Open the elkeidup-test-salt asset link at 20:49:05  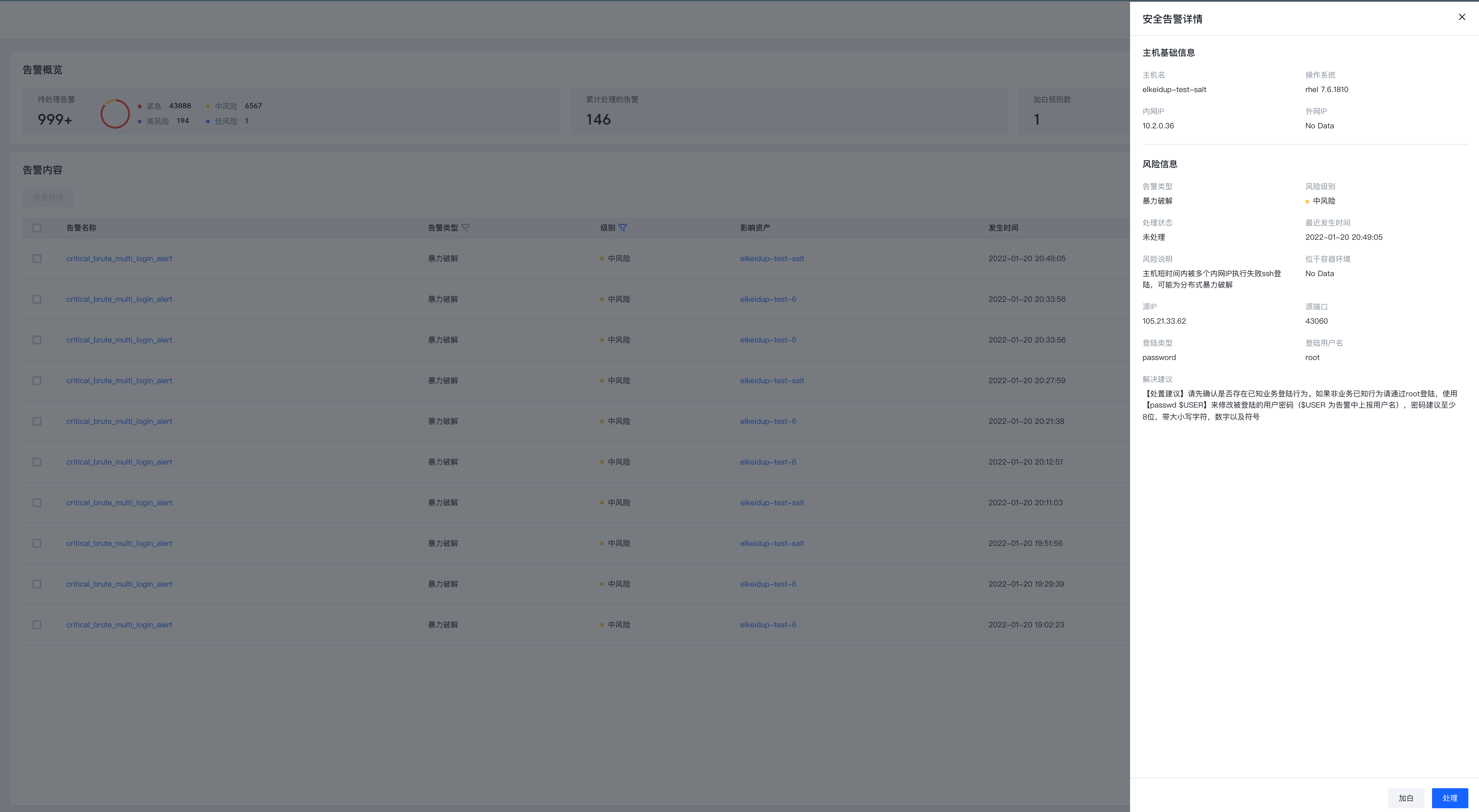(772, 259)
